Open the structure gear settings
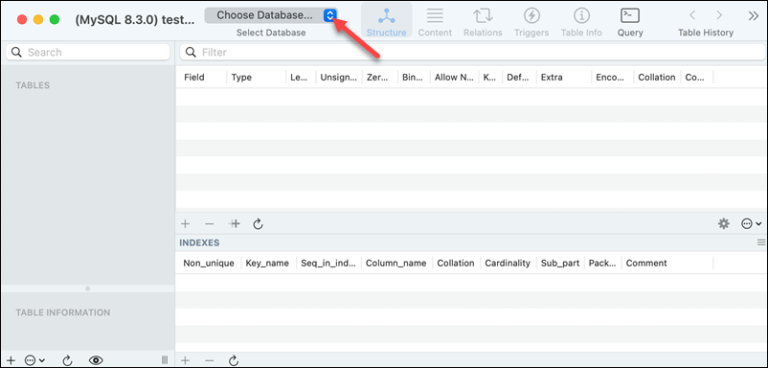Viewport: 768px width, 368px height. coord(723,224)
